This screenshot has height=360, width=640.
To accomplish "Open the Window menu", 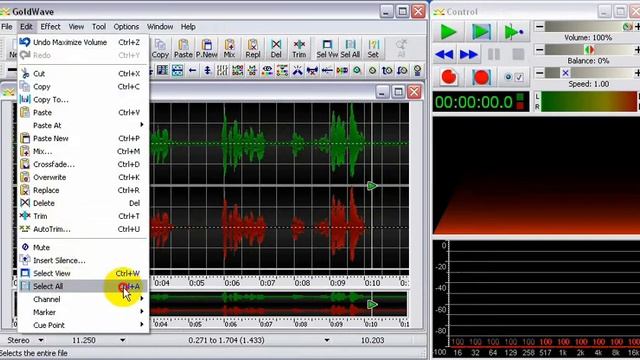I will (160, 27).
